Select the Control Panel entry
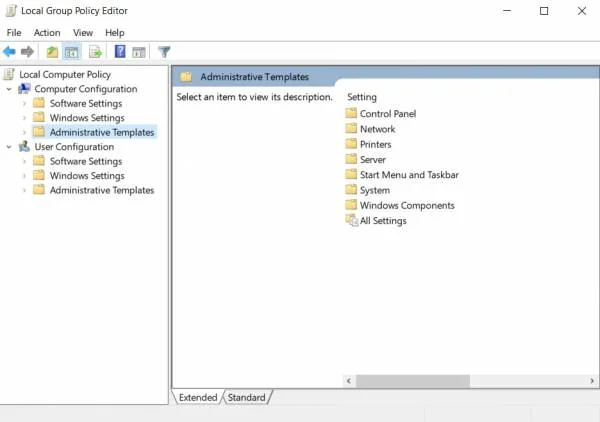The image size is (600, 422). pyautogui.click(x=388, y=114)
